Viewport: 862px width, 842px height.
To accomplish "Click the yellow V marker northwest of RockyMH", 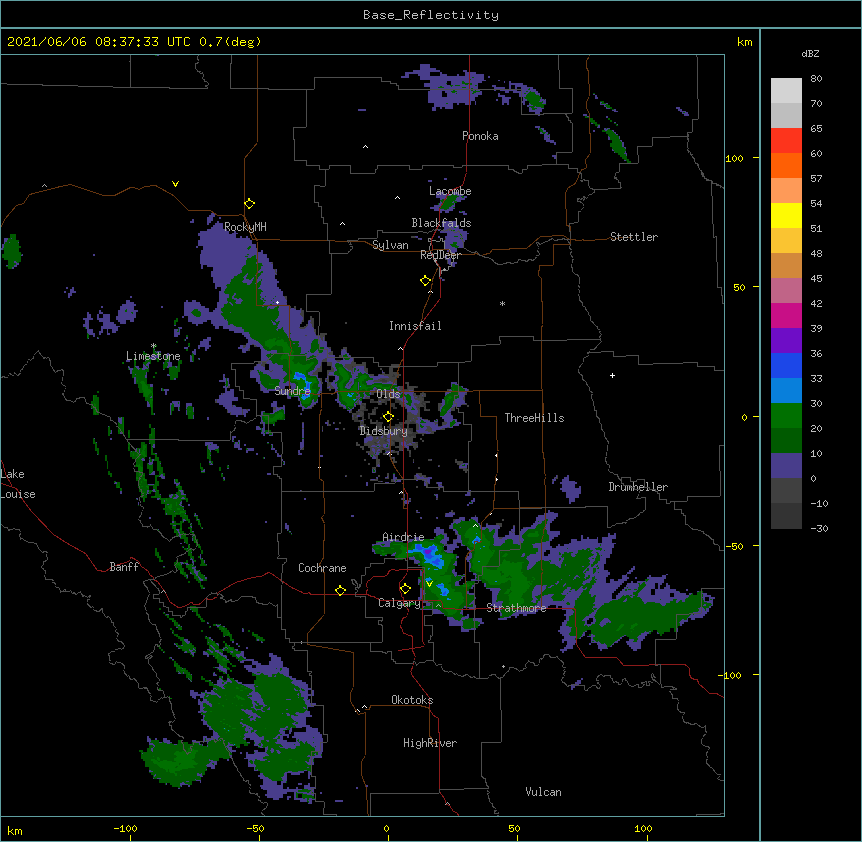I will click(x=175, y=184).
